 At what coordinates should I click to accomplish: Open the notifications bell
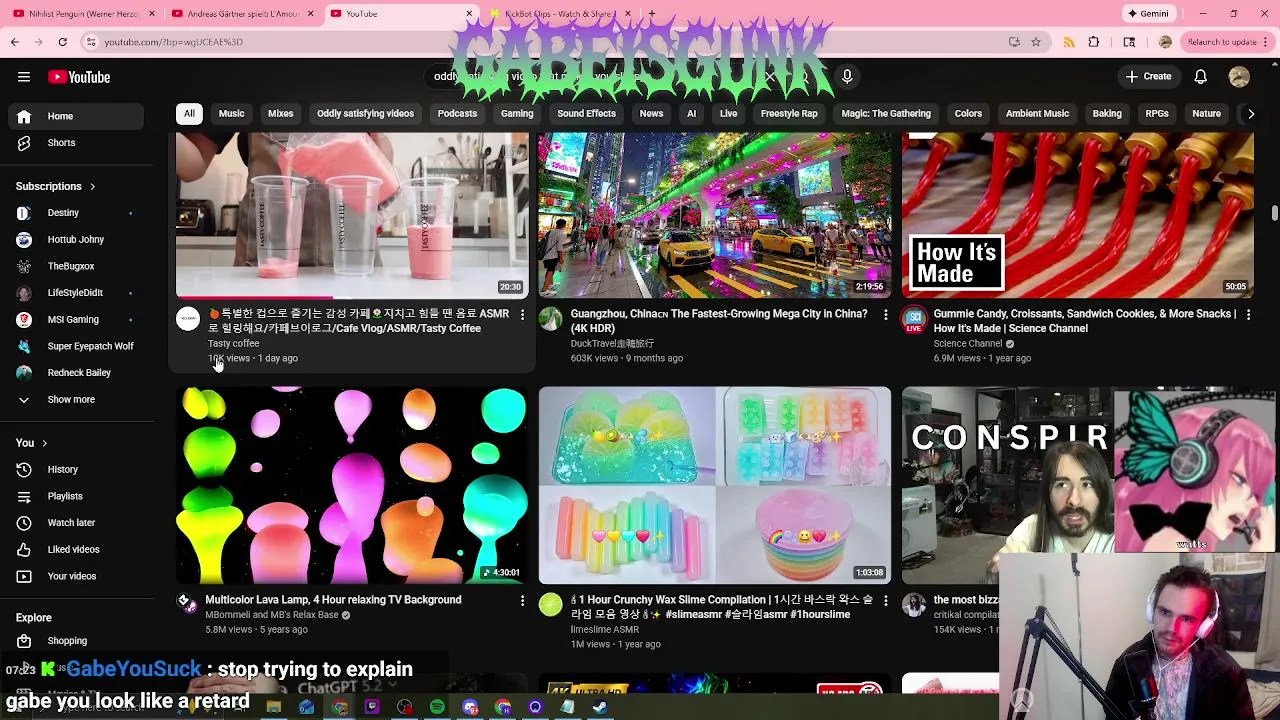[1200, 77]
